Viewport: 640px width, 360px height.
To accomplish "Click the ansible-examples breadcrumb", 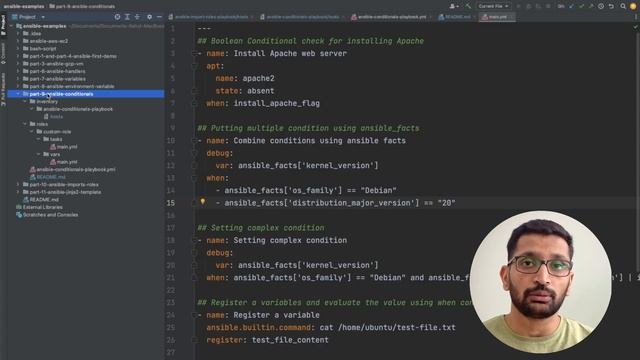I will coord(24,6).
